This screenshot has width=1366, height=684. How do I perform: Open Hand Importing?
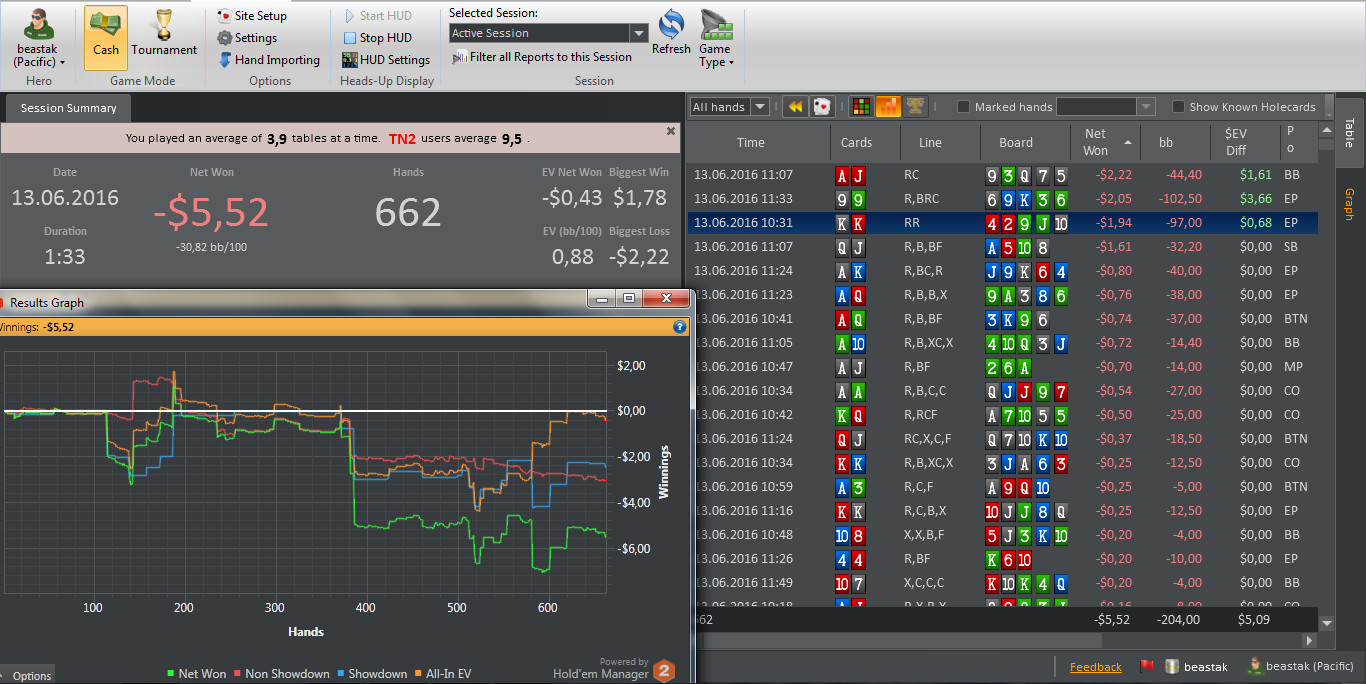coord(269,60)
